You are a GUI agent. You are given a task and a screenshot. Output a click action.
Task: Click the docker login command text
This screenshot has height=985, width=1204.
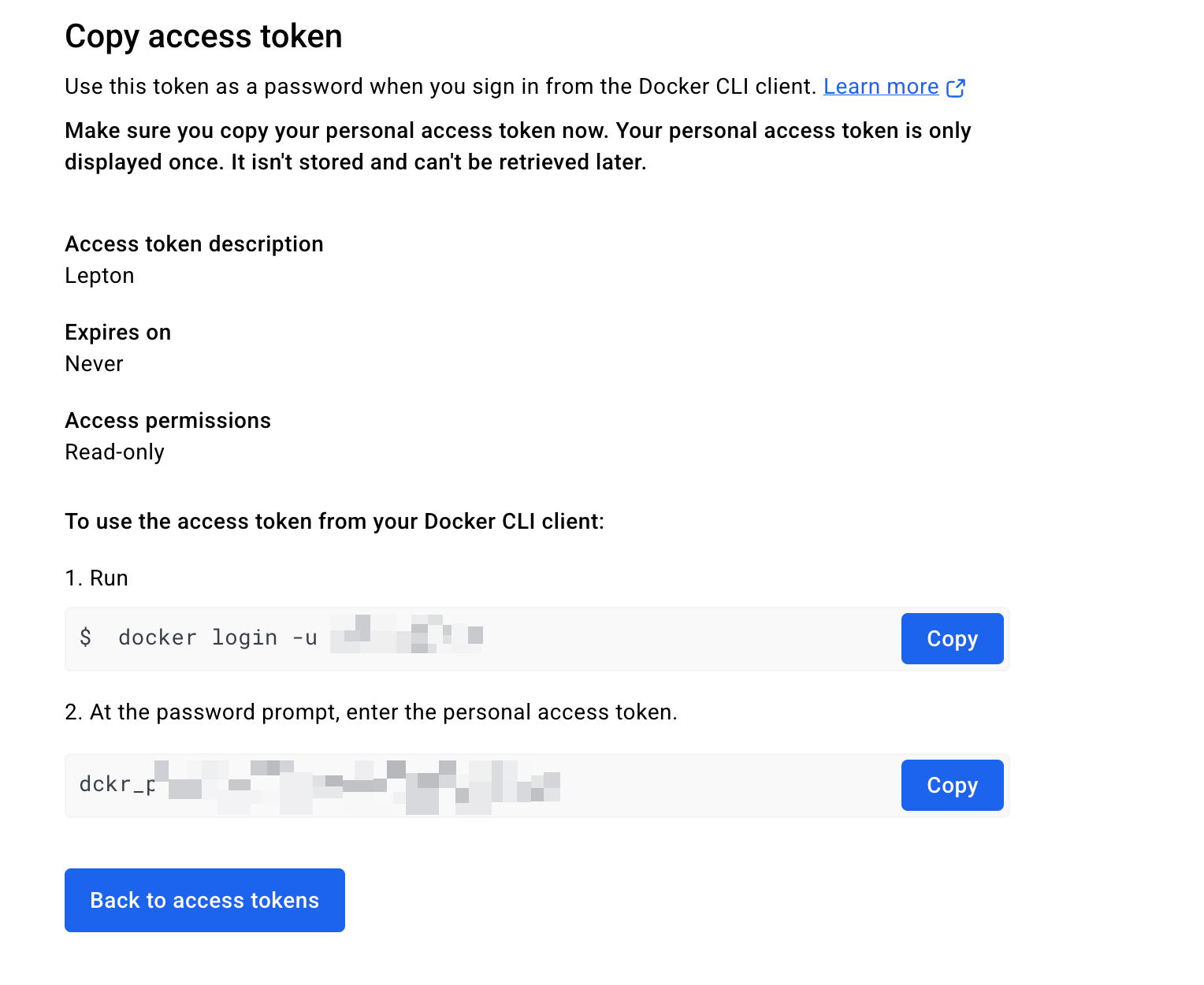[x=217, y=637]
